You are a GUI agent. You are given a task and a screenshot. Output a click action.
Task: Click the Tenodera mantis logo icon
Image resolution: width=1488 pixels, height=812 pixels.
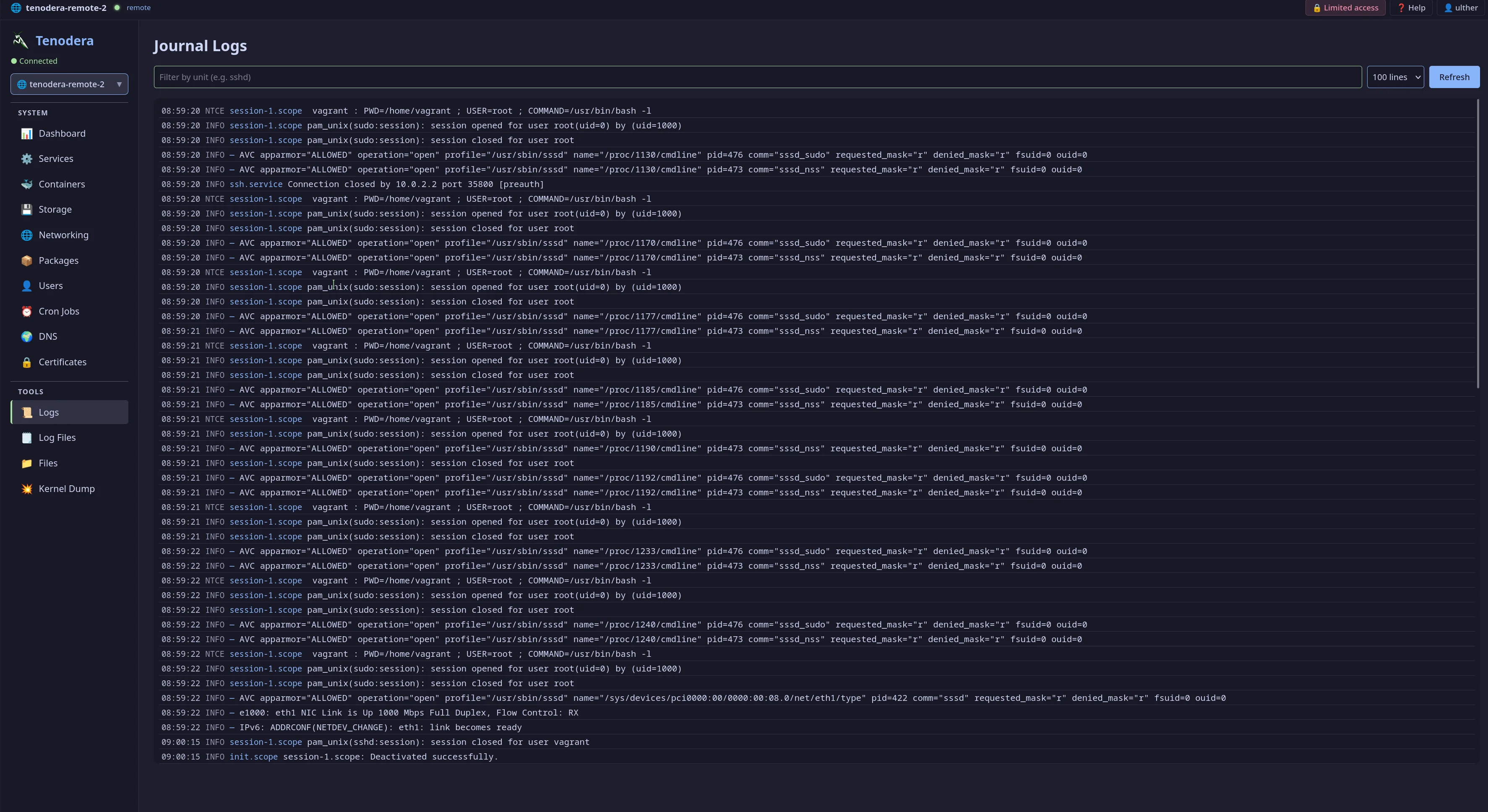[20, 40]
